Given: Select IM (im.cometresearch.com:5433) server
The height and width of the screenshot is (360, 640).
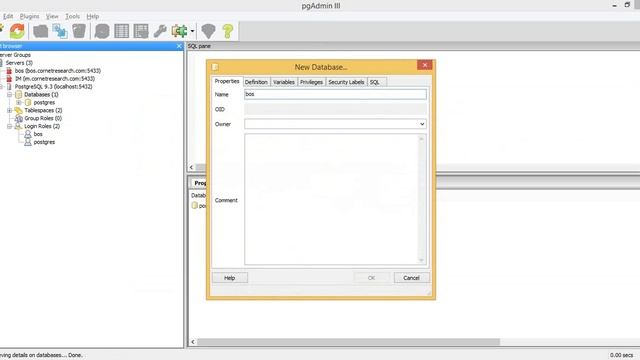Looking at the screenshot, I should pos(55,78).
